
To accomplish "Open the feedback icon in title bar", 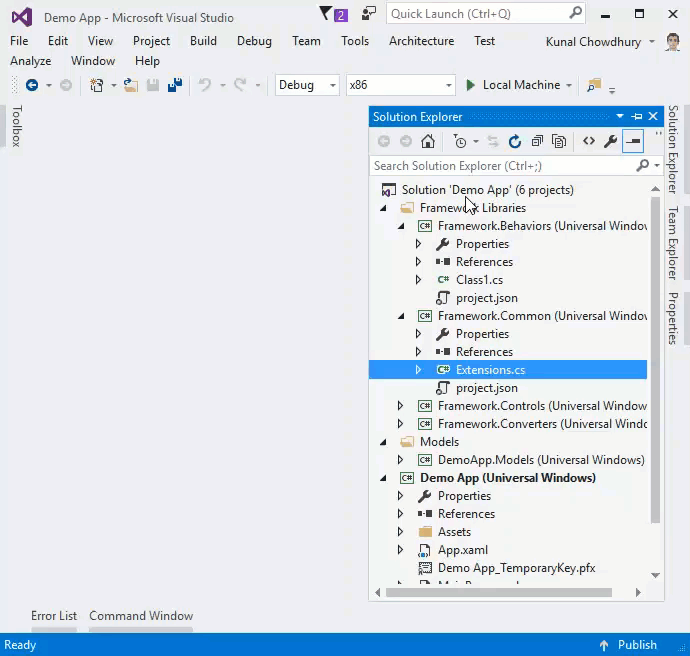I will (369, 14).
